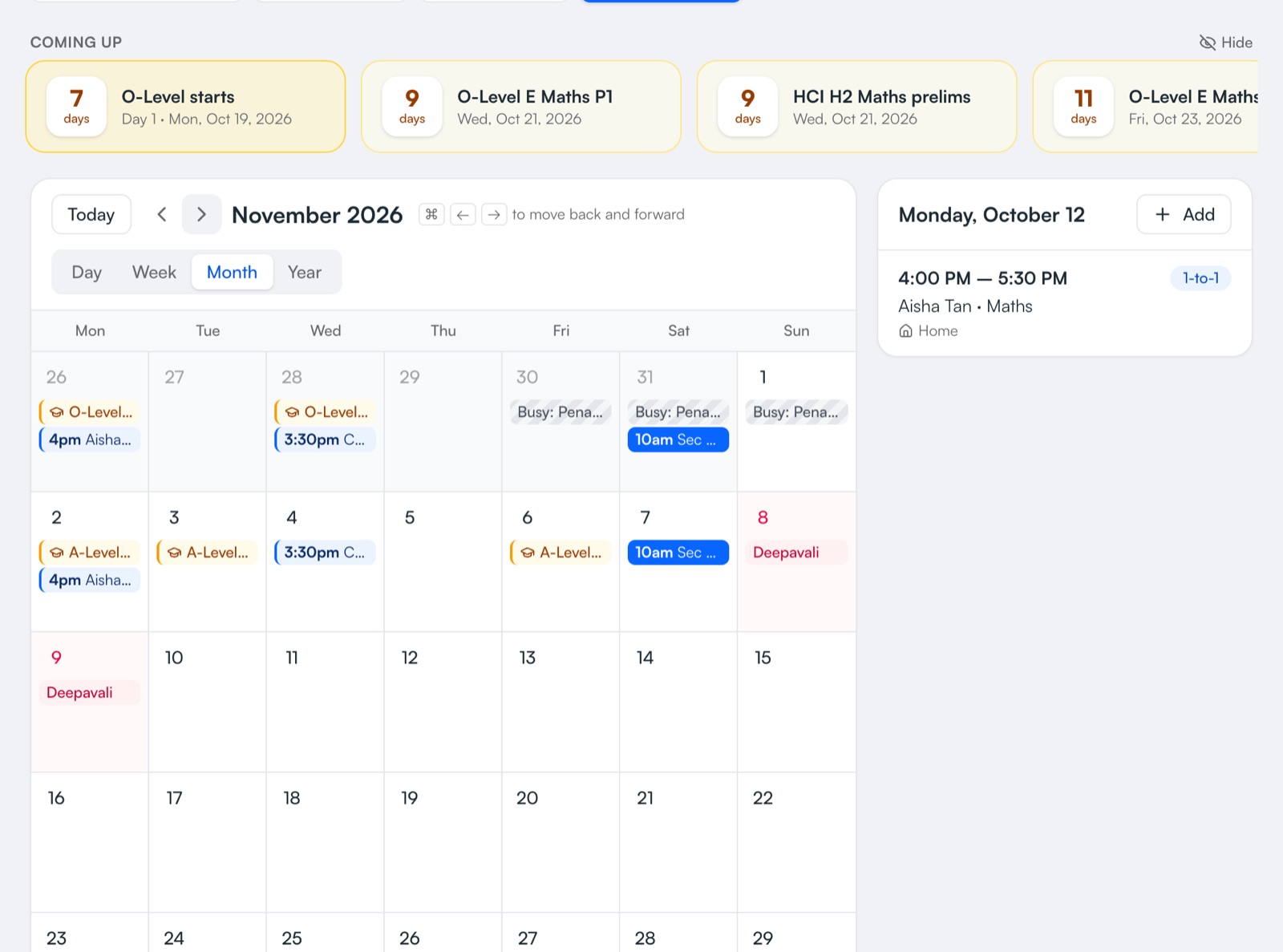1283x952 pixels.
Task: Open the O-Level event on October 26
Action: tap(90, 412)
